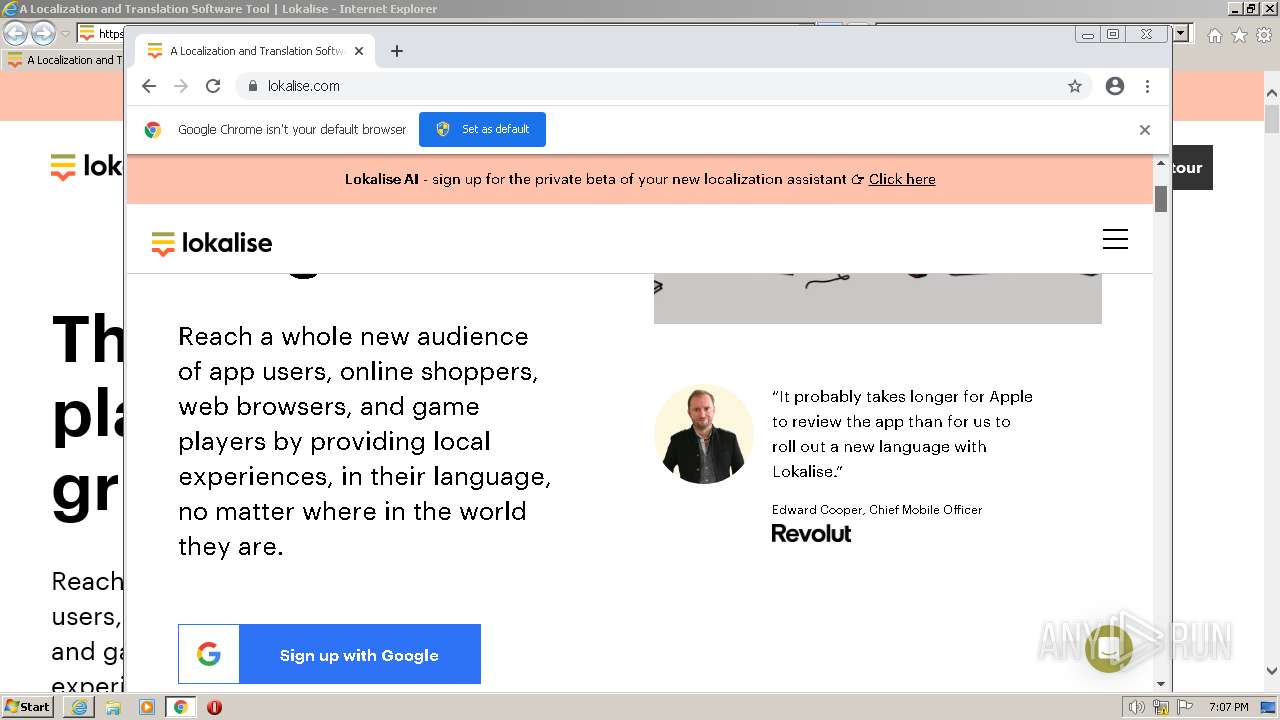Open Internet Explorer Home page icon
The image size is (1280, 720).
(x=1215, y=35)
